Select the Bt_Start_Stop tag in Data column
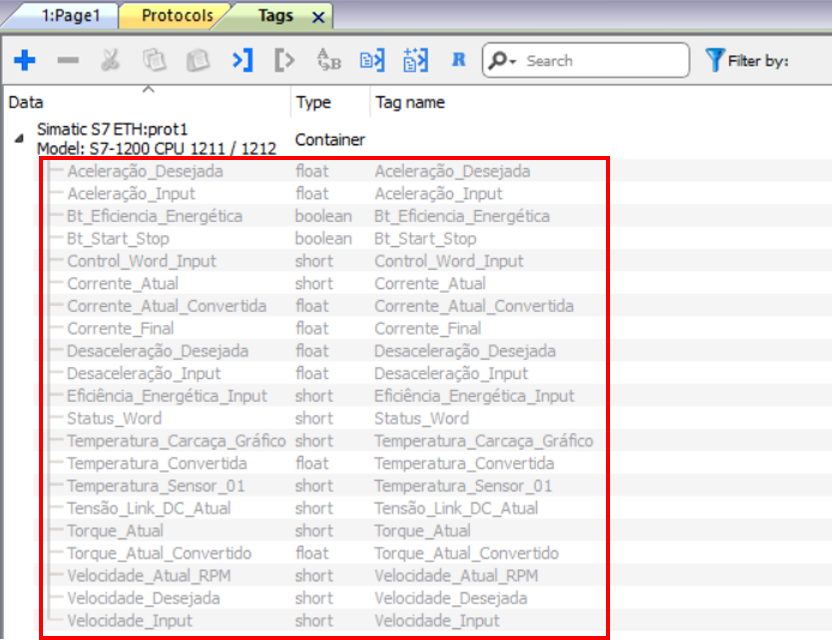The width and height of the screenshot is (833, 640). click(118, 239)
